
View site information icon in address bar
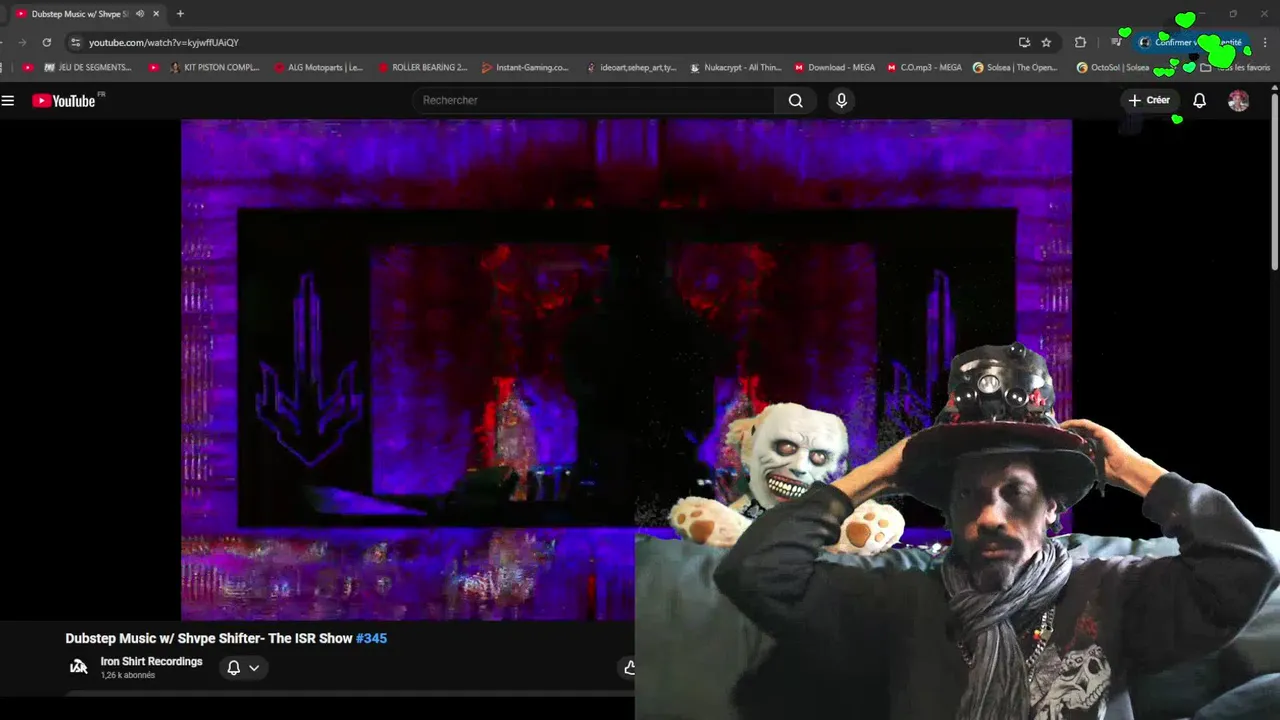point(75,42)
